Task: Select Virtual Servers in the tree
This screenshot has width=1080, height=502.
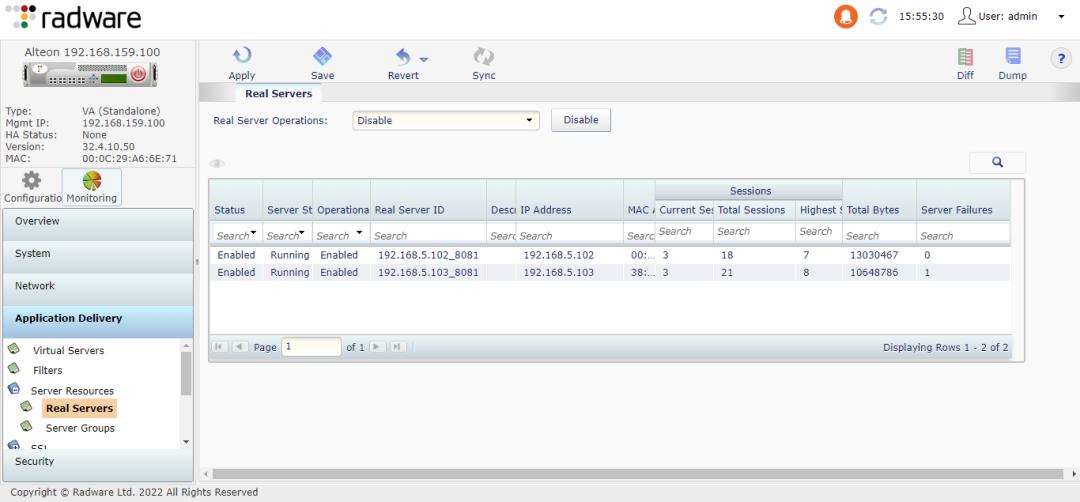Action: coord(68,351)
